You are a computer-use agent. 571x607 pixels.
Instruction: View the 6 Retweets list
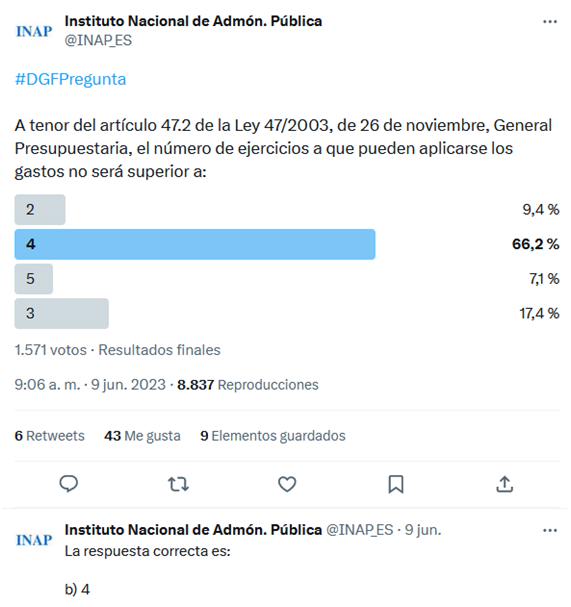50,436
